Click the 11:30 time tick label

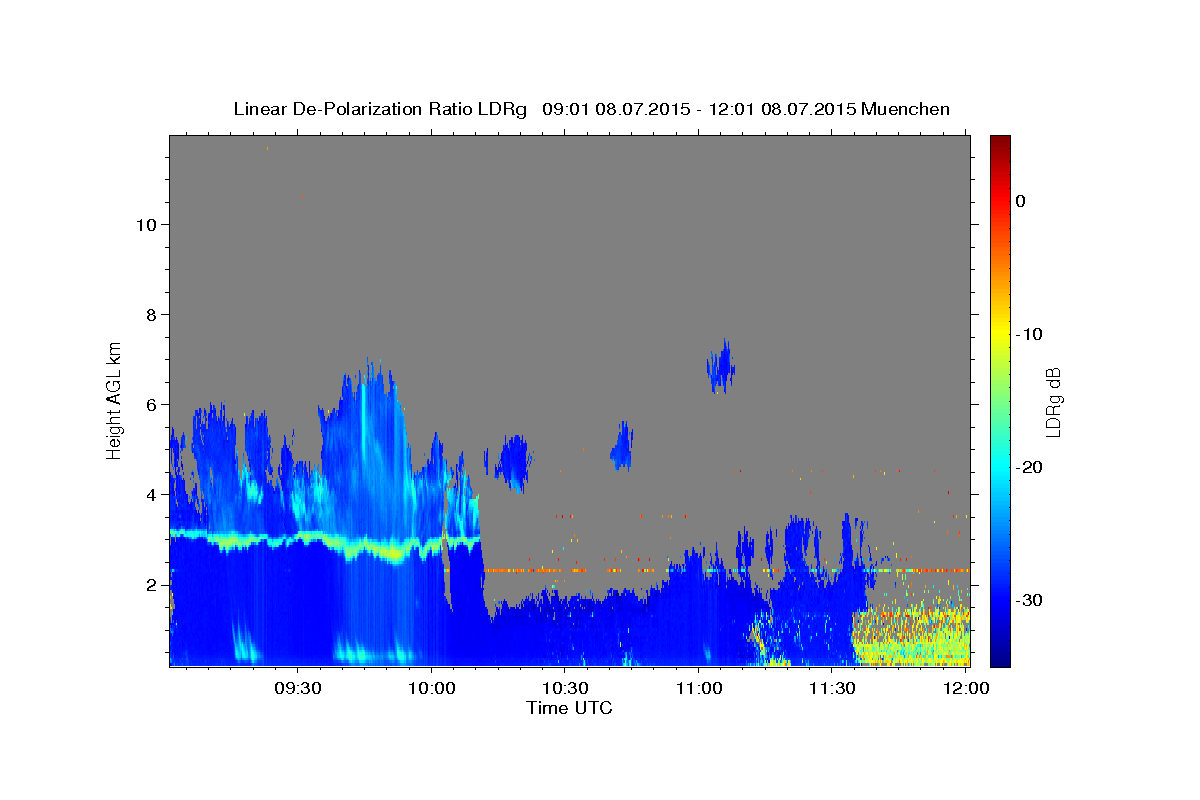point(832,688)
